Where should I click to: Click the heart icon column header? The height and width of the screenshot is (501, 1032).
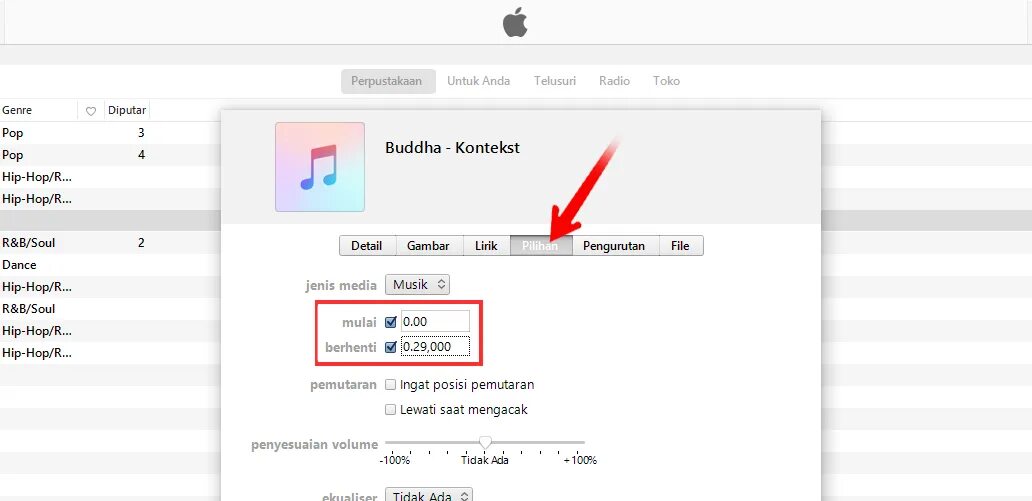91,111
